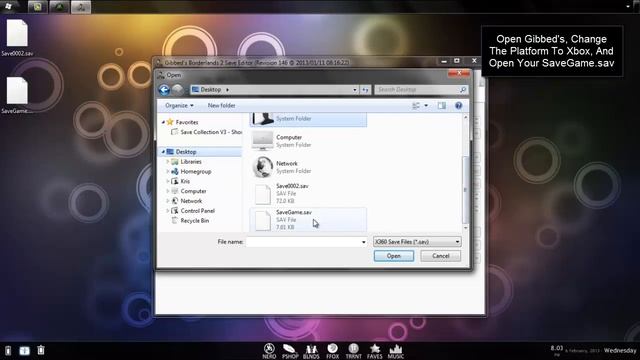This screenshot has width=640, height=360.
Task: Select SaveGame.sav in the dialog file list
Action: 308,220
